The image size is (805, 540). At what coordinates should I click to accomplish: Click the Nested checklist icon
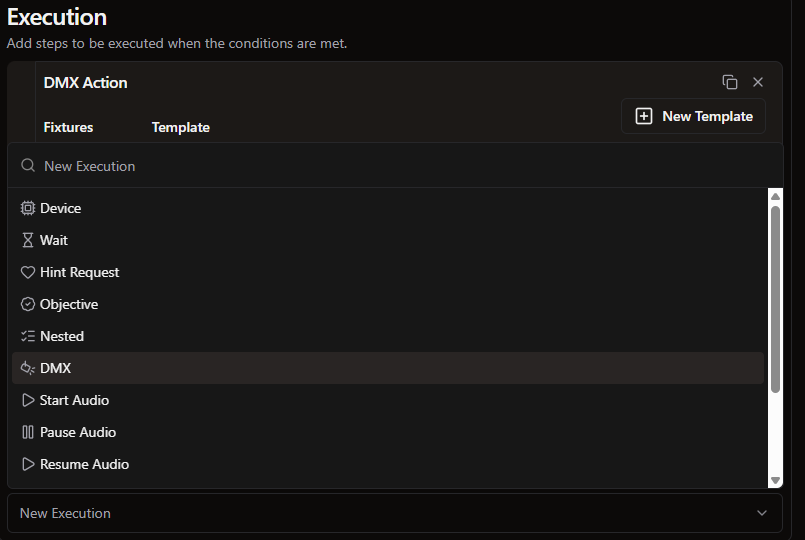point(28,336)
